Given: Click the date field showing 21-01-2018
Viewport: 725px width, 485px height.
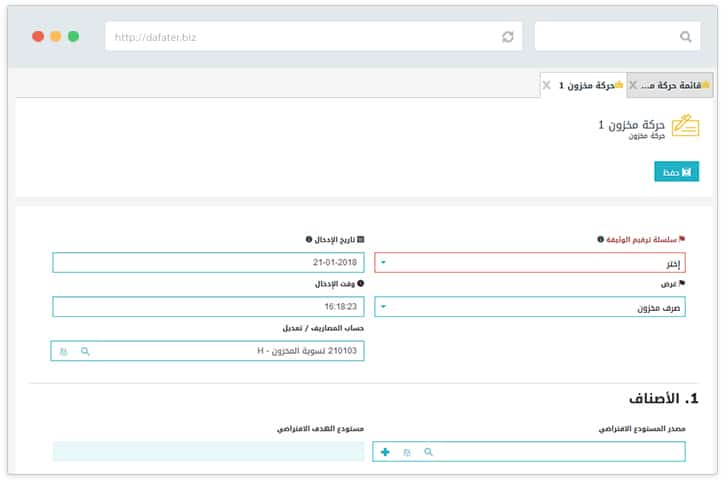Looking at the screenshot, I should [x=208, y=263].
